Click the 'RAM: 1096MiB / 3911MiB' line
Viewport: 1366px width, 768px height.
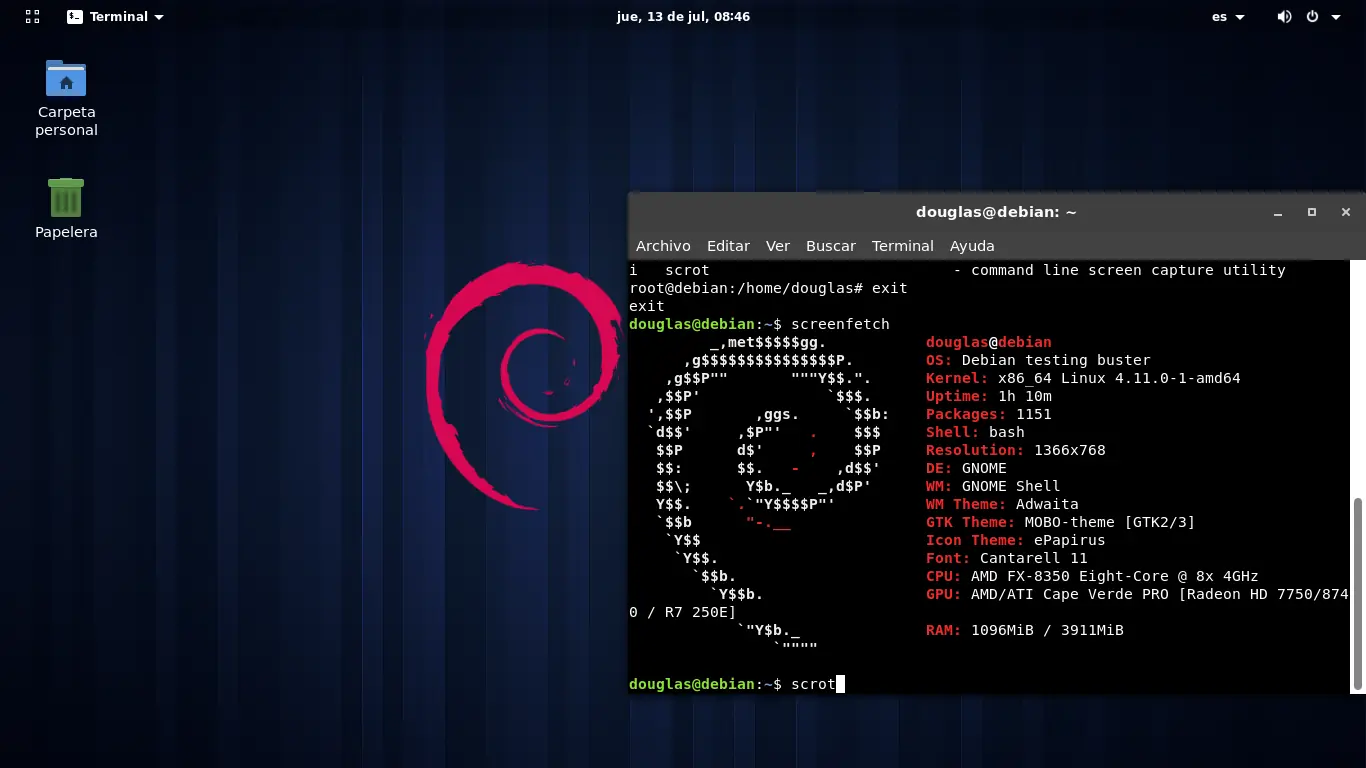pyautogui.click(x=1025, y=630)
